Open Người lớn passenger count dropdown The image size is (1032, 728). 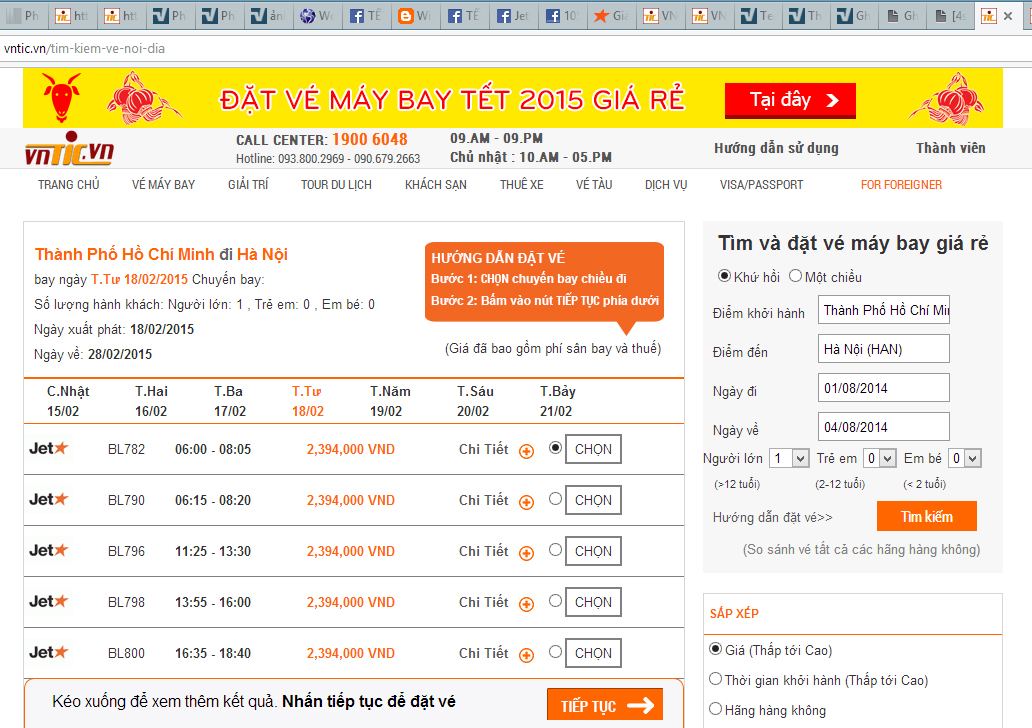pos(789,458)
